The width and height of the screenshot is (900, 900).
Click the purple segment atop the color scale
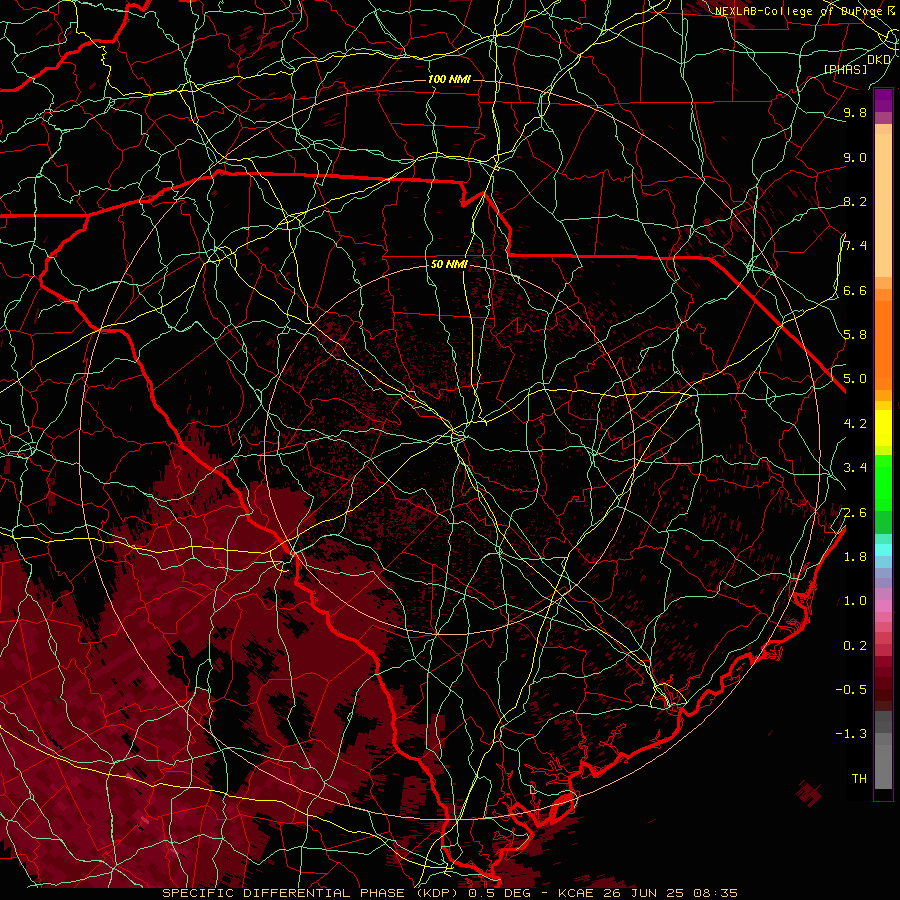click(883, 100)
